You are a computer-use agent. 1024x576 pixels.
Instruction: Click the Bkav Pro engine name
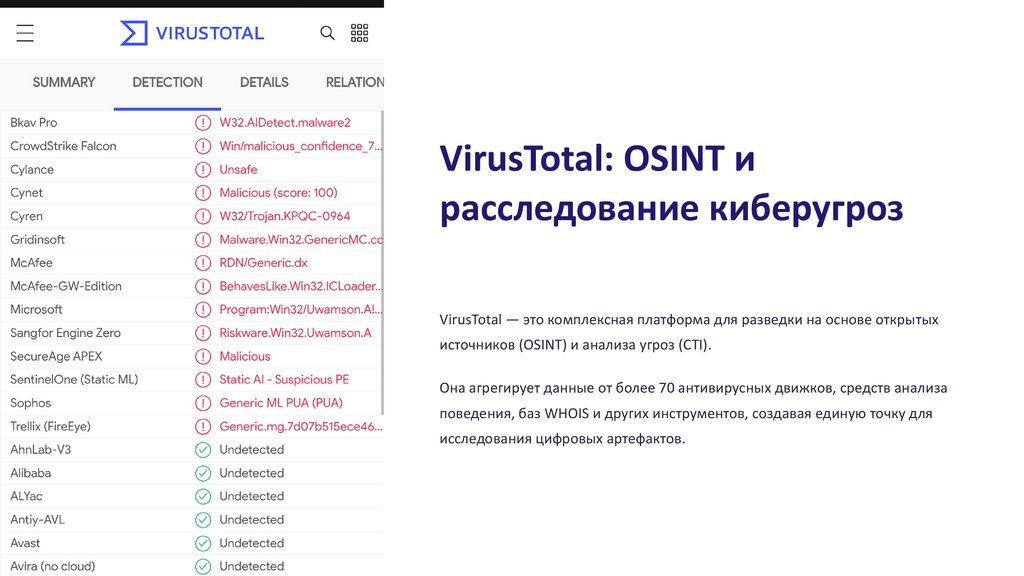pyautogui.click(x=34, y=123)
